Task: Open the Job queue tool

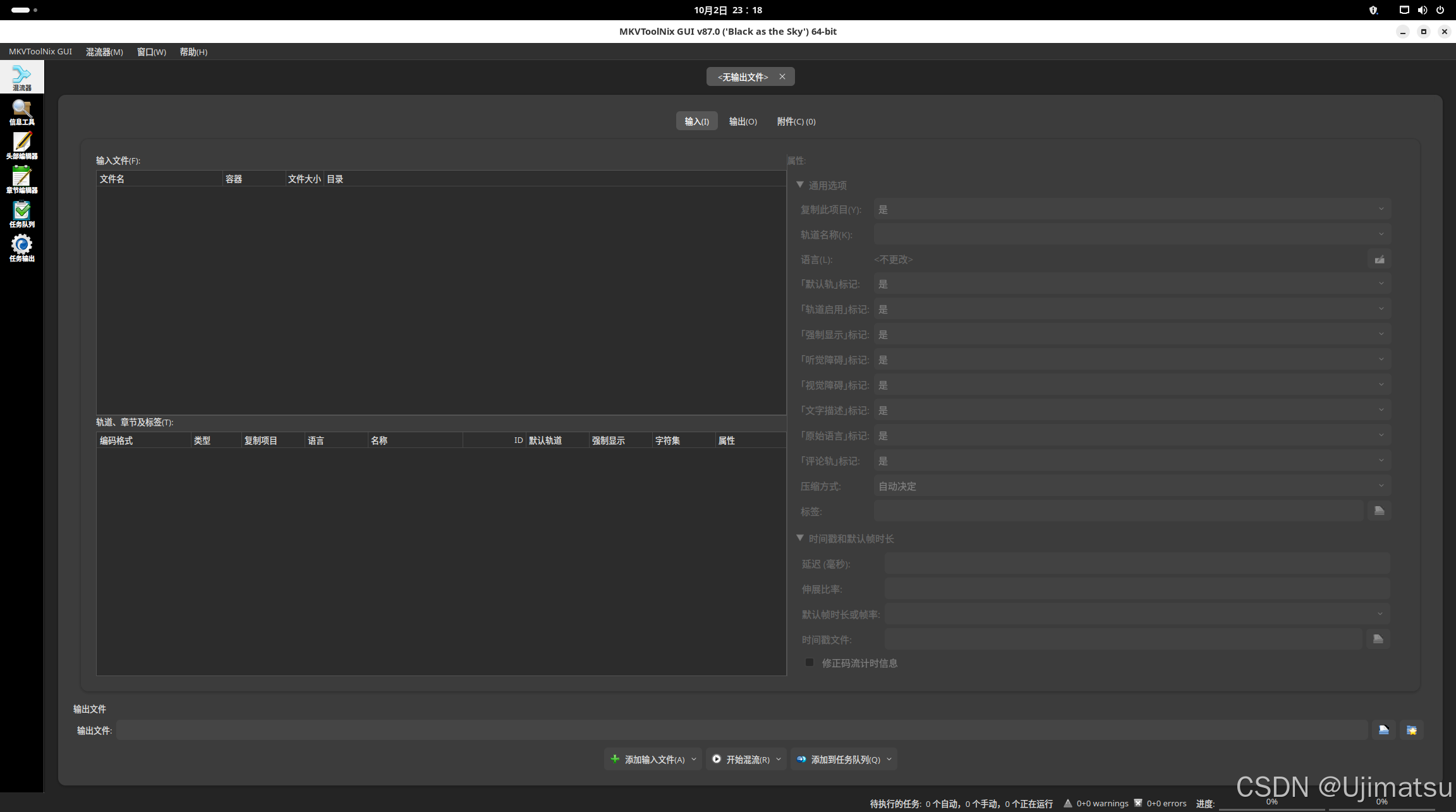Action: coord(21,214)
